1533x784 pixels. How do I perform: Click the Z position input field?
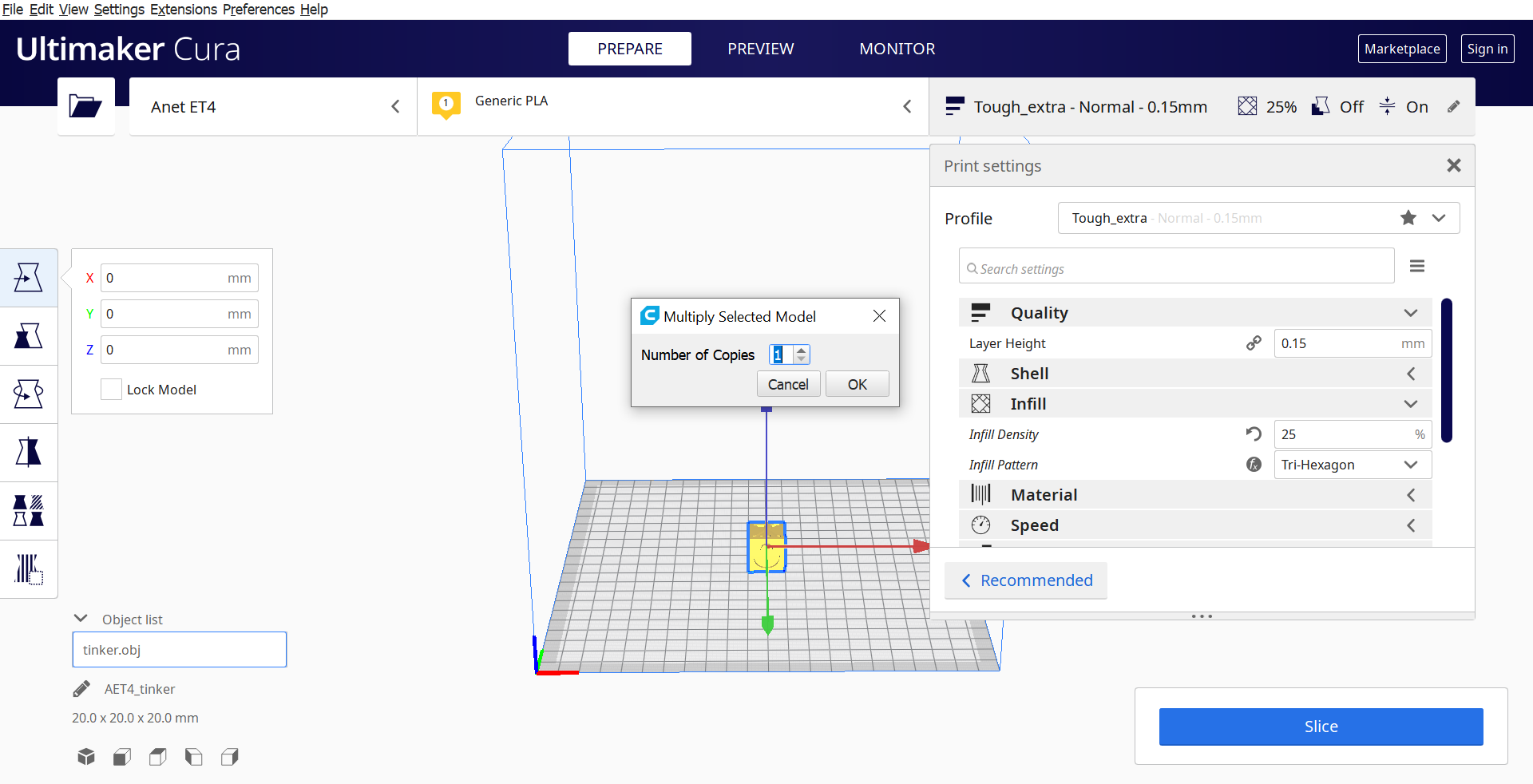(x=180, y=350)
